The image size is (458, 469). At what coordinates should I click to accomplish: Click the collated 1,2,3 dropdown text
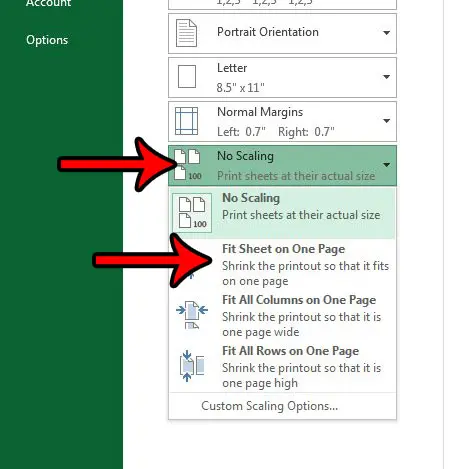(x=264, y=3)
